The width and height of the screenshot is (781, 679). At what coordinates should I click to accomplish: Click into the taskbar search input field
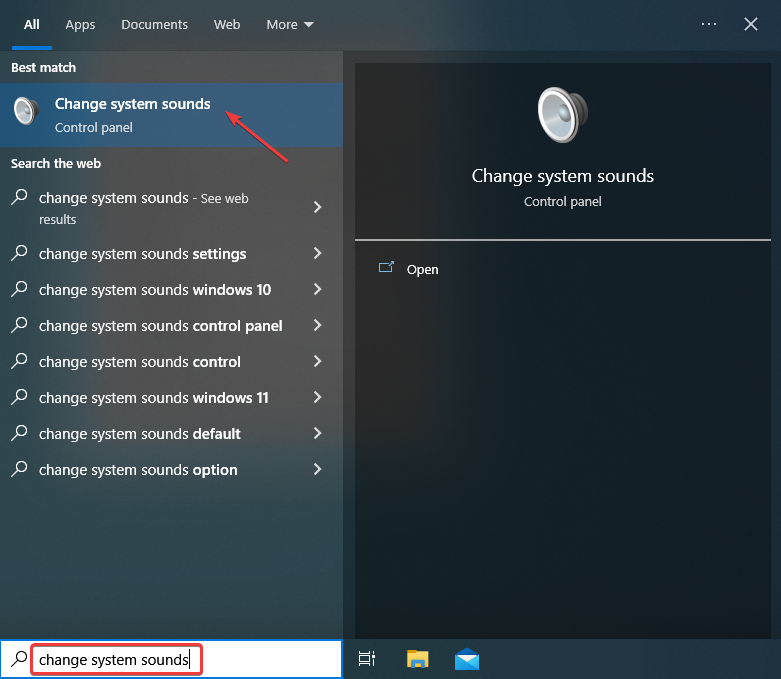pos(171,659)
